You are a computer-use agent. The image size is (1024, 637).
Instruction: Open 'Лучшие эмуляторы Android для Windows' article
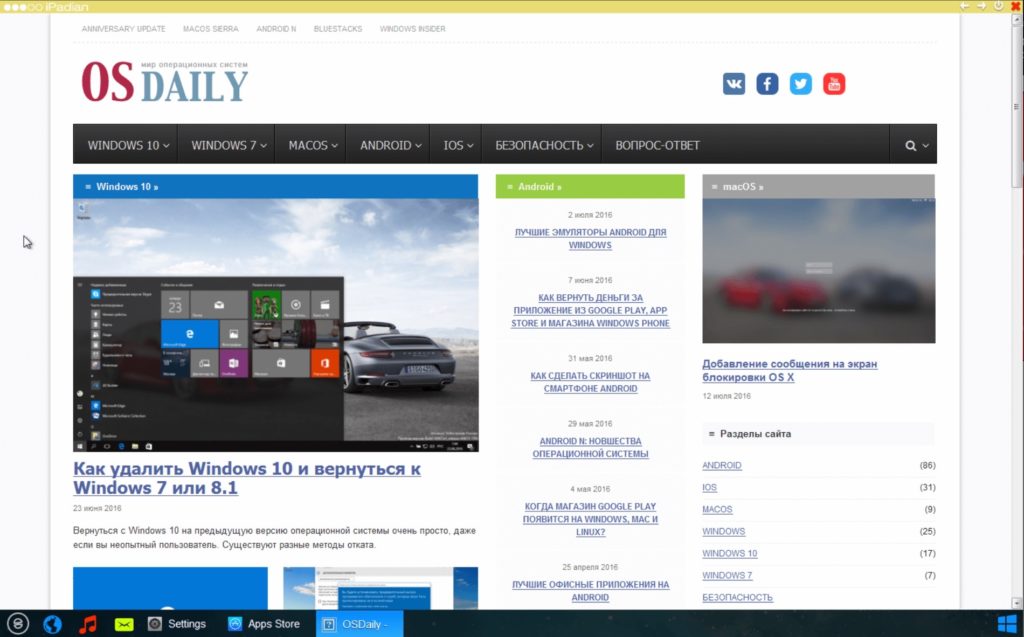[590, 238]
